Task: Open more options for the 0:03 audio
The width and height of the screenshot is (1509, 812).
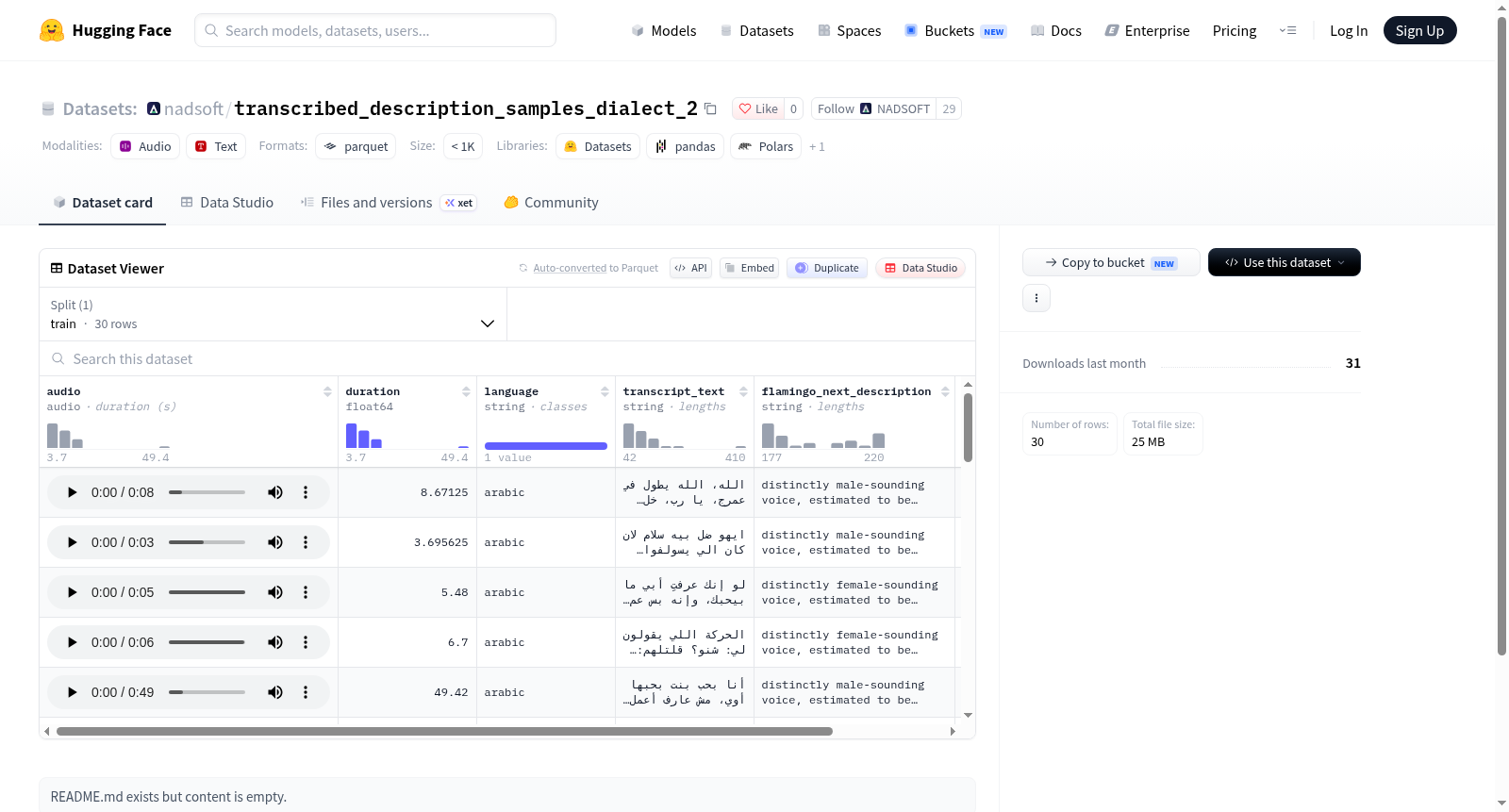Action: [306, 542]
